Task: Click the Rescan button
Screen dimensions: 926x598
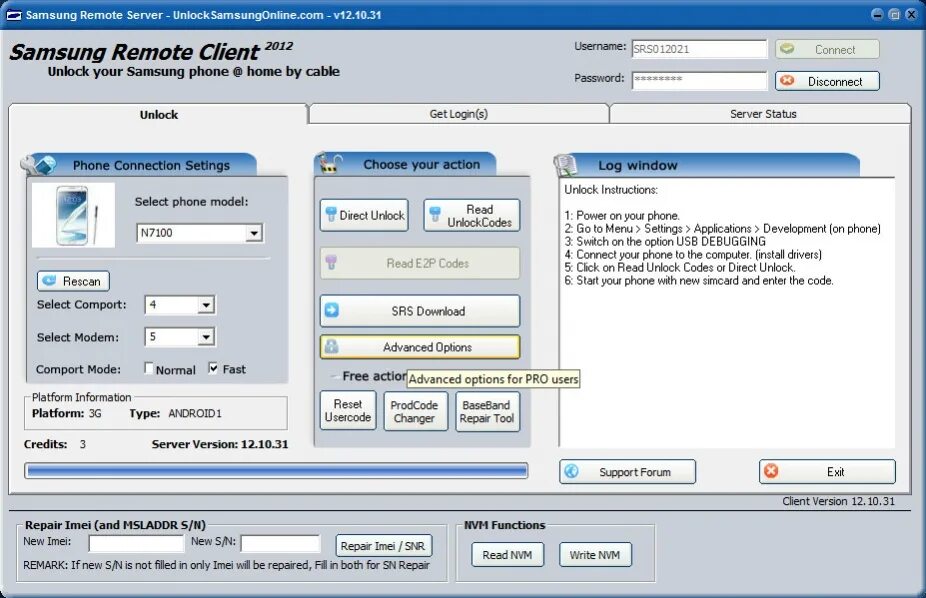Action: coord(73,281)
